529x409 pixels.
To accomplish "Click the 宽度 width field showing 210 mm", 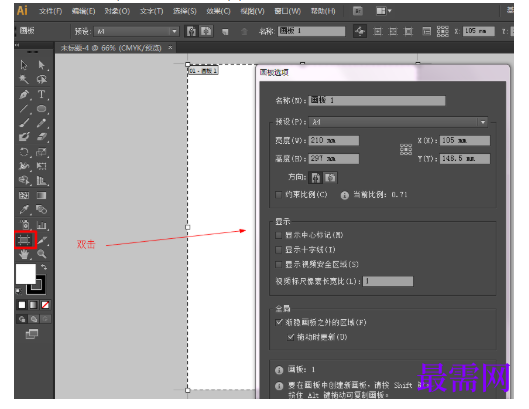I will (334, 140).
